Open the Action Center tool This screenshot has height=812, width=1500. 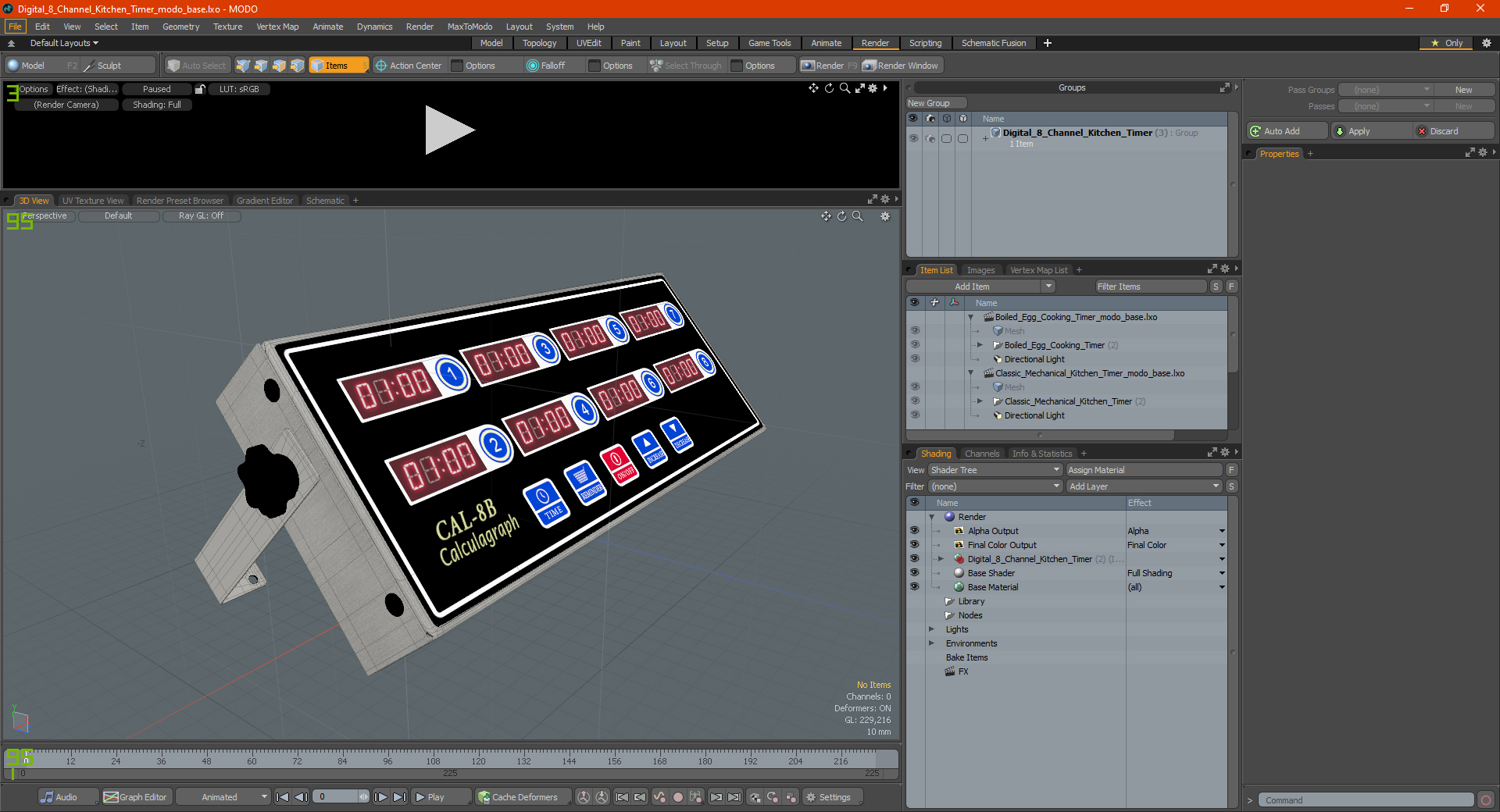tap(409, 66)
